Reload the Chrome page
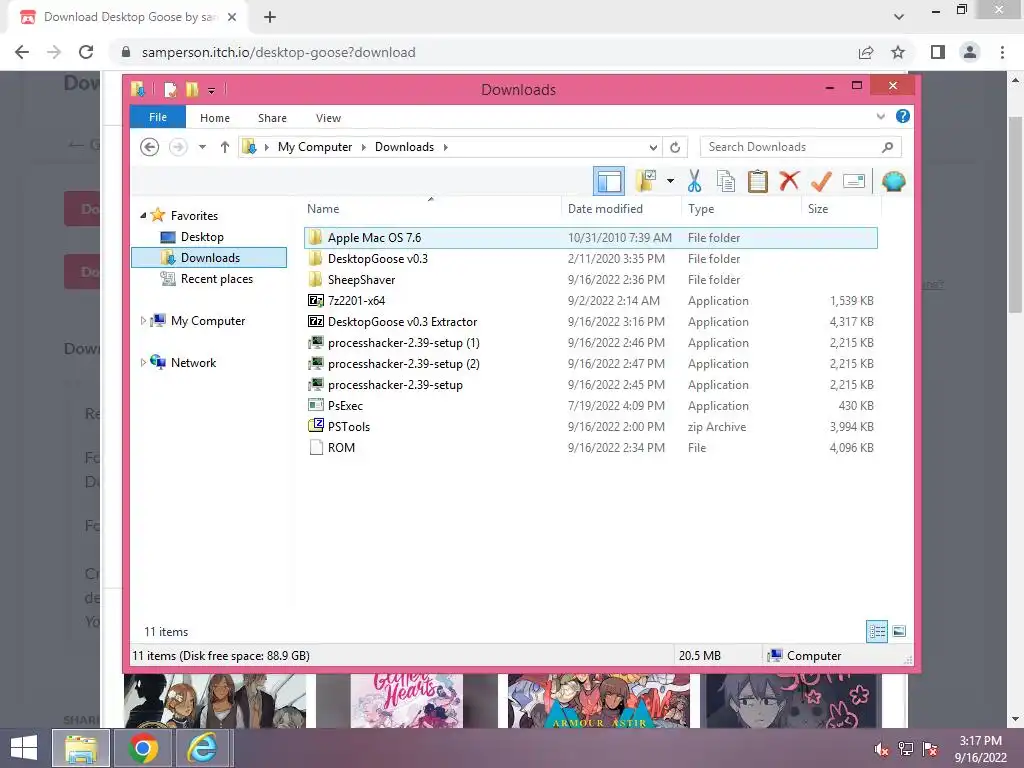Image resolution: width=1024 pixels, height=768 pixels. coord(86,52)
